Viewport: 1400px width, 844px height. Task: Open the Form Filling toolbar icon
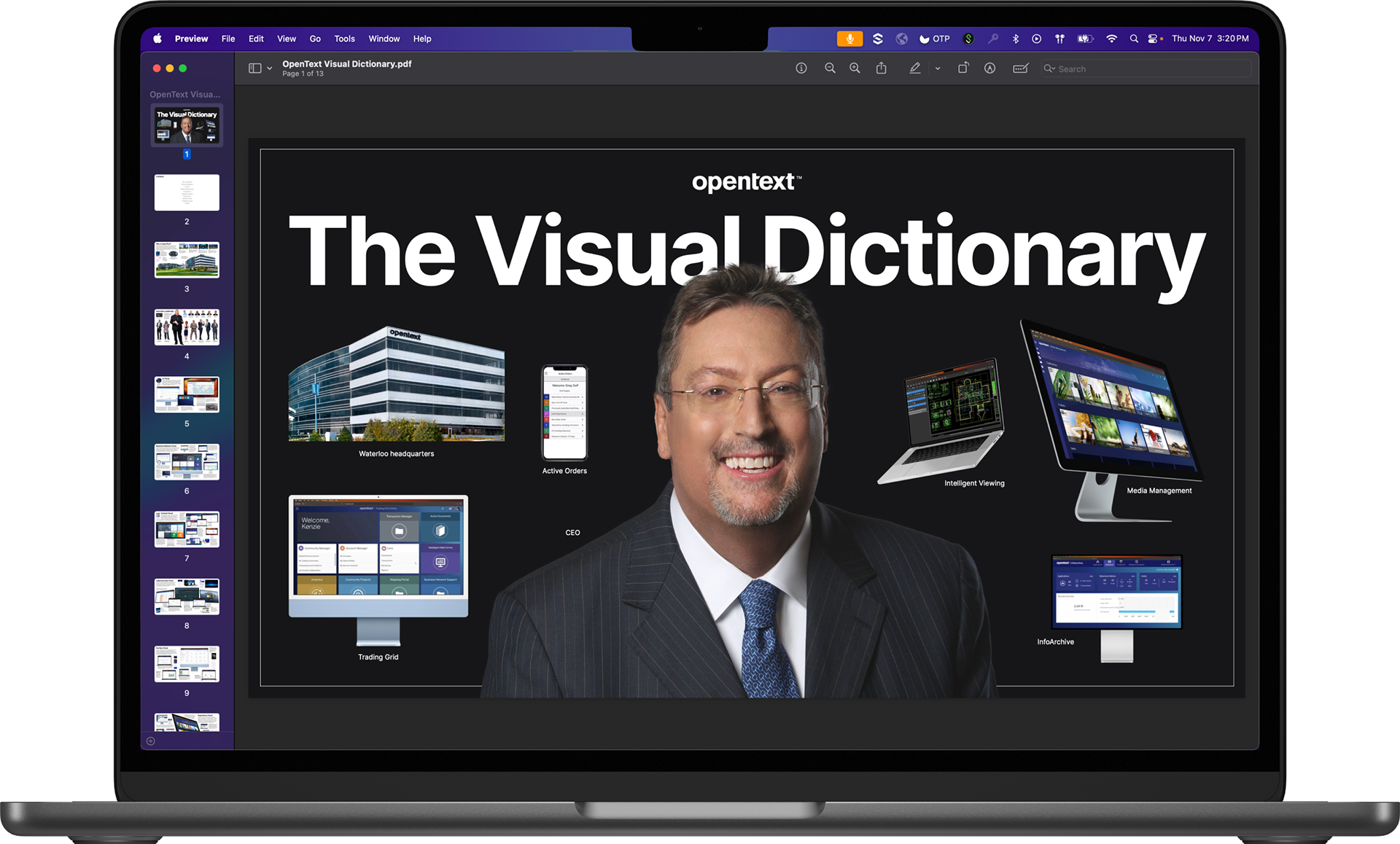coord(1020,69)
